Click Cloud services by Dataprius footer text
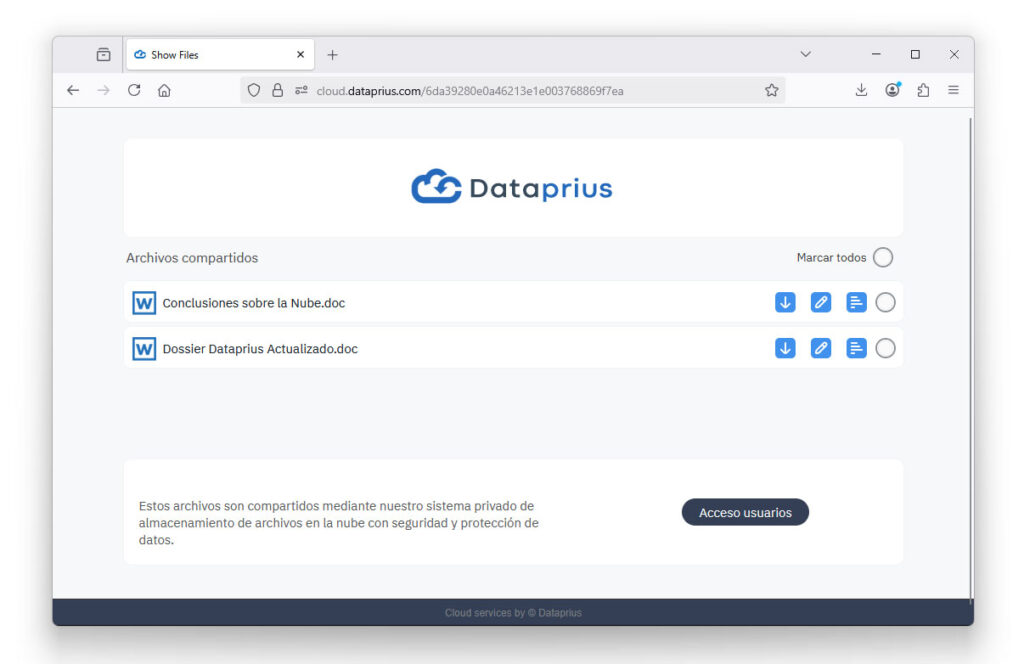The image size is (1024, 664). (x=513, y=613)
